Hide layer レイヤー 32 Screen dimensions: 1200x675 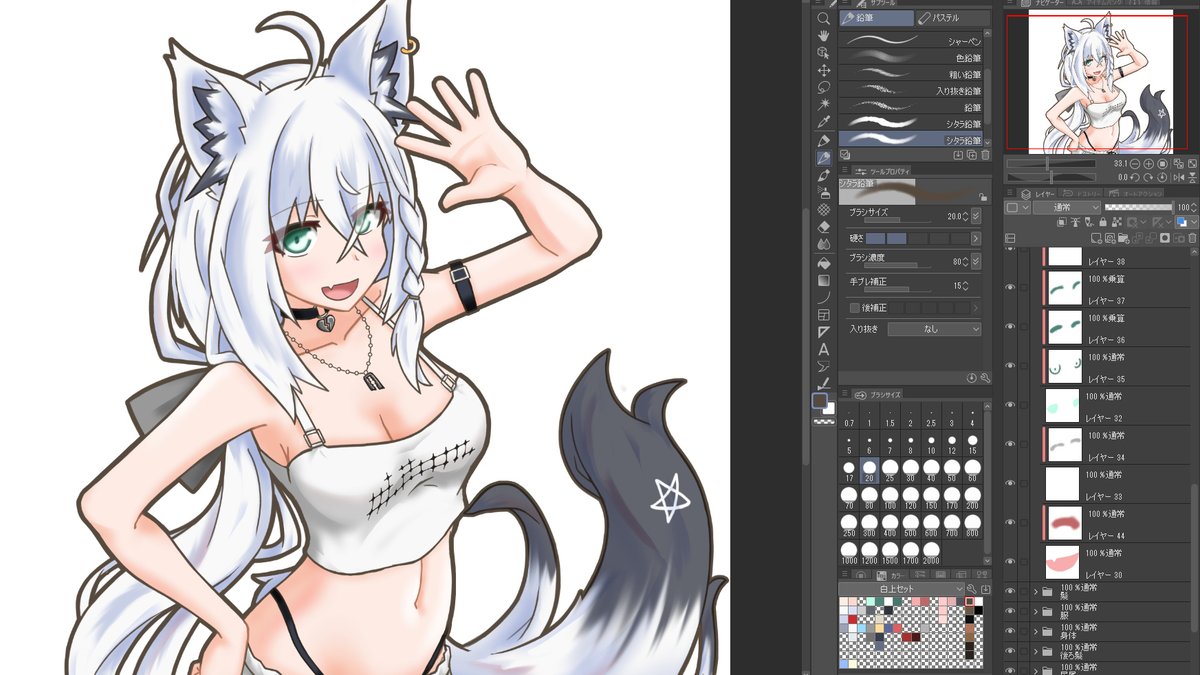click(1010, 404)
